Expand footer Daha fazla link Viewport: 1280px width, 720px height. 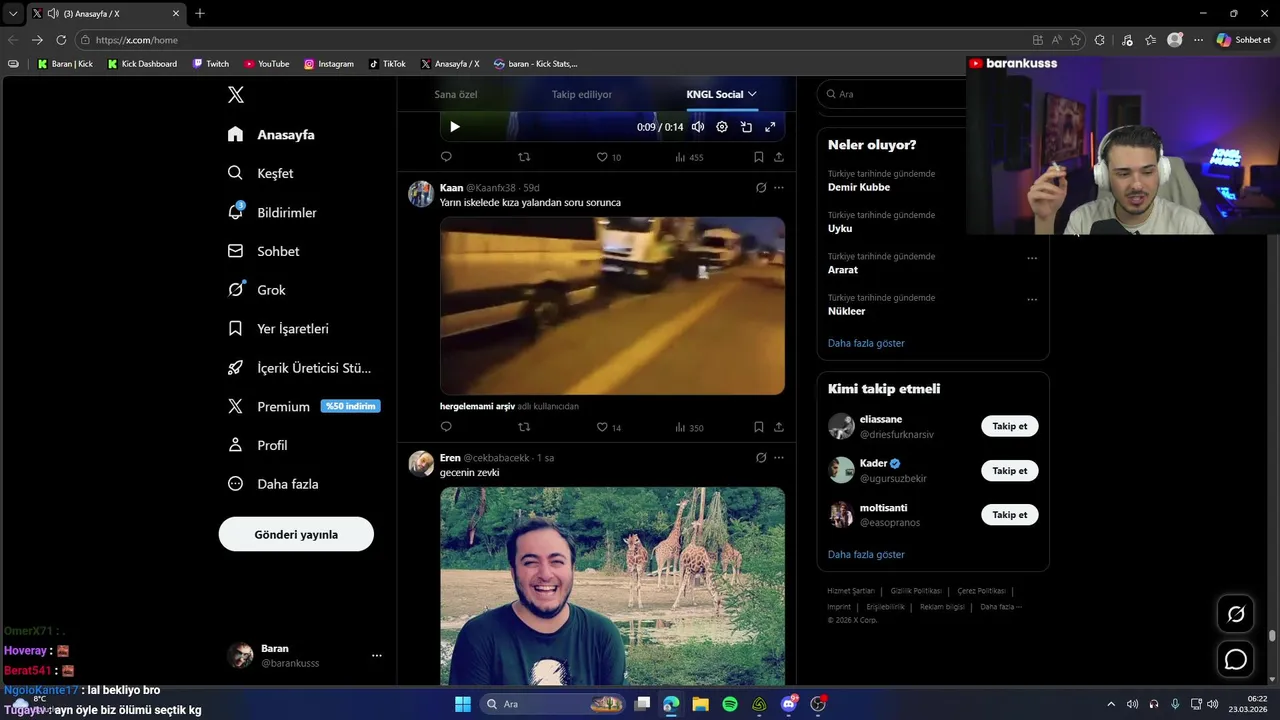click(x=1000, y=607)
